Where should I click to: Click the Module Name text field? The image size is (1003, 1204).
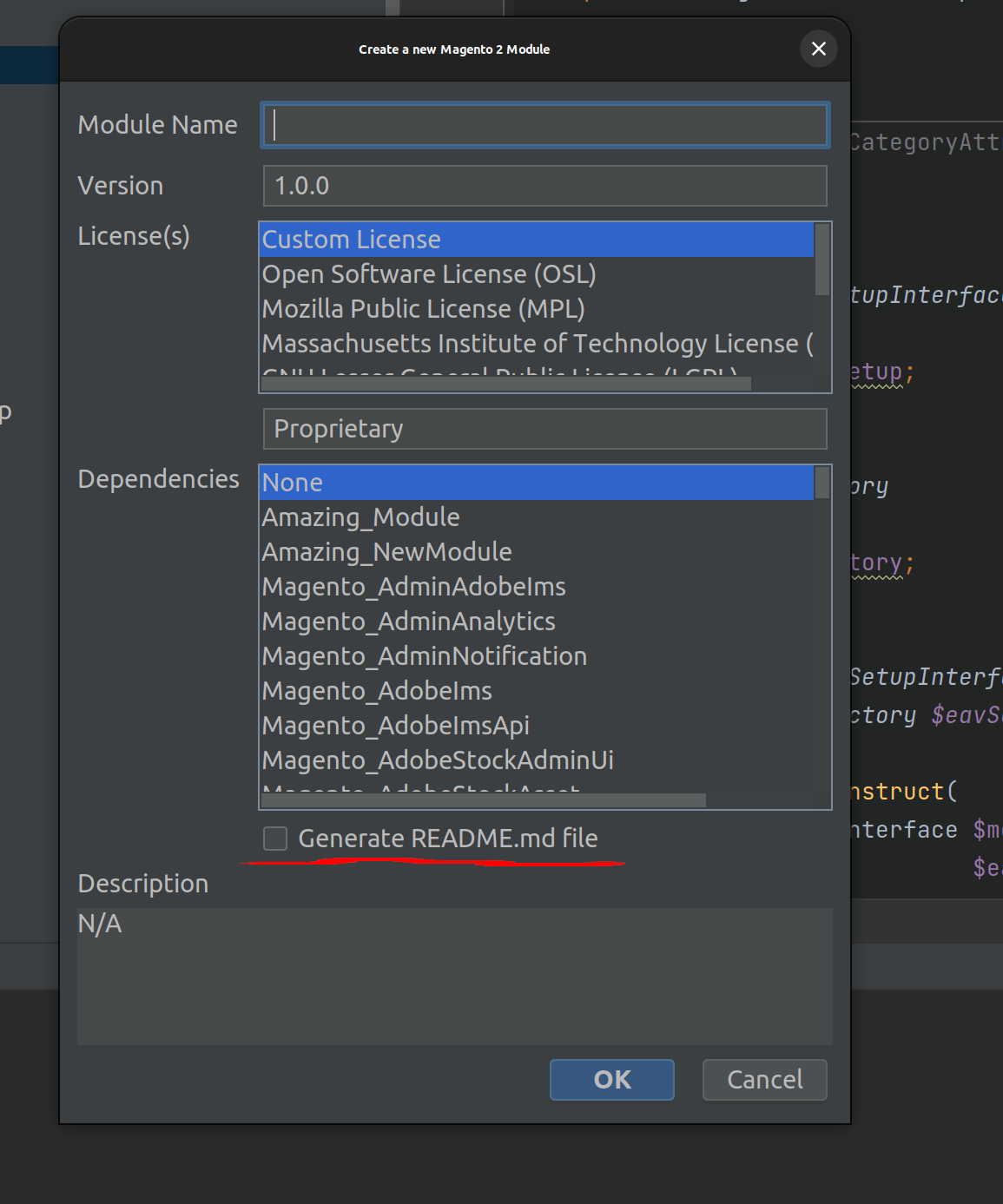coord(544,125)
